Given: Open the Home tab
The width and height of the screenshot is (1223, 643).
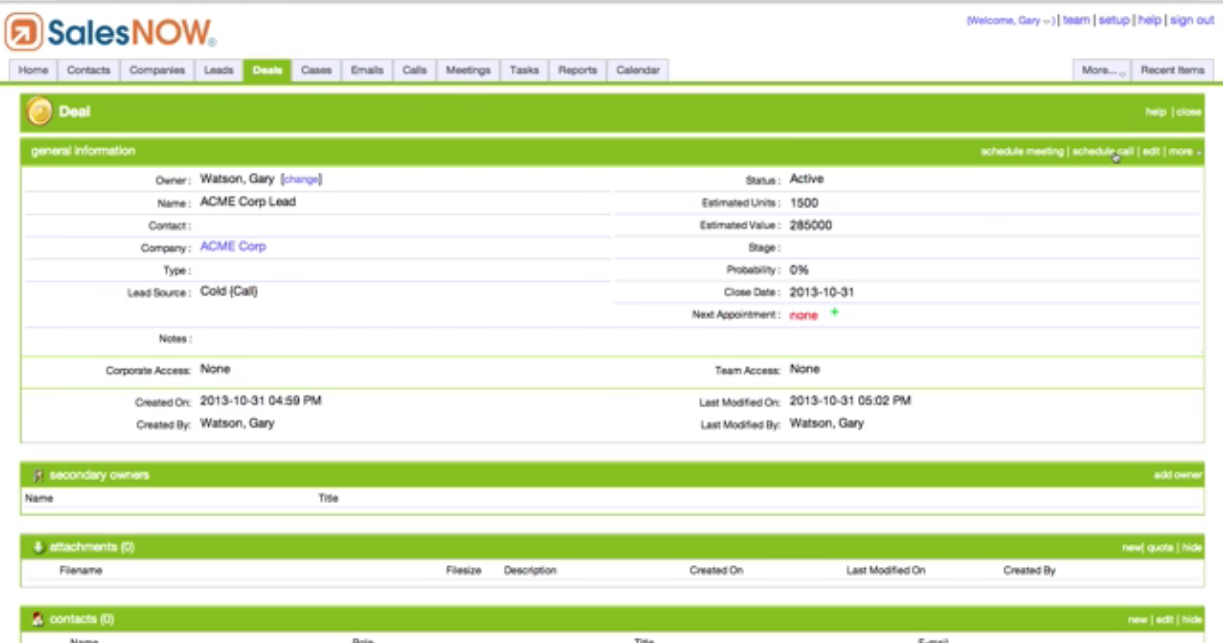Looking at the screenshot, I should click(x=33, y=70).
